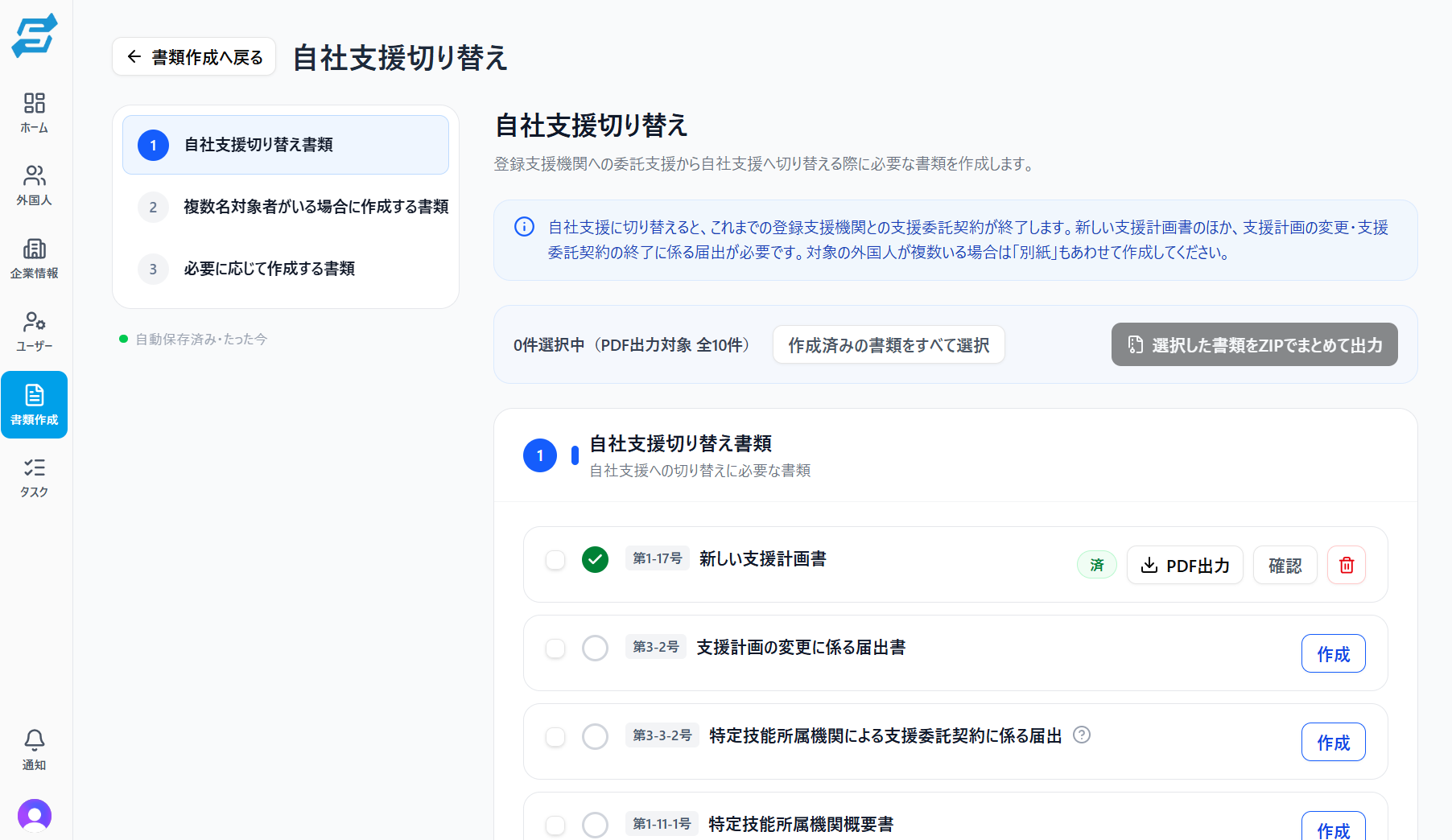This screenshot has height=840, width=1452.
Task: Click the help icon next to 特定技能所属機関による支援委託契約に係る届出
Action: [1082, 735]
